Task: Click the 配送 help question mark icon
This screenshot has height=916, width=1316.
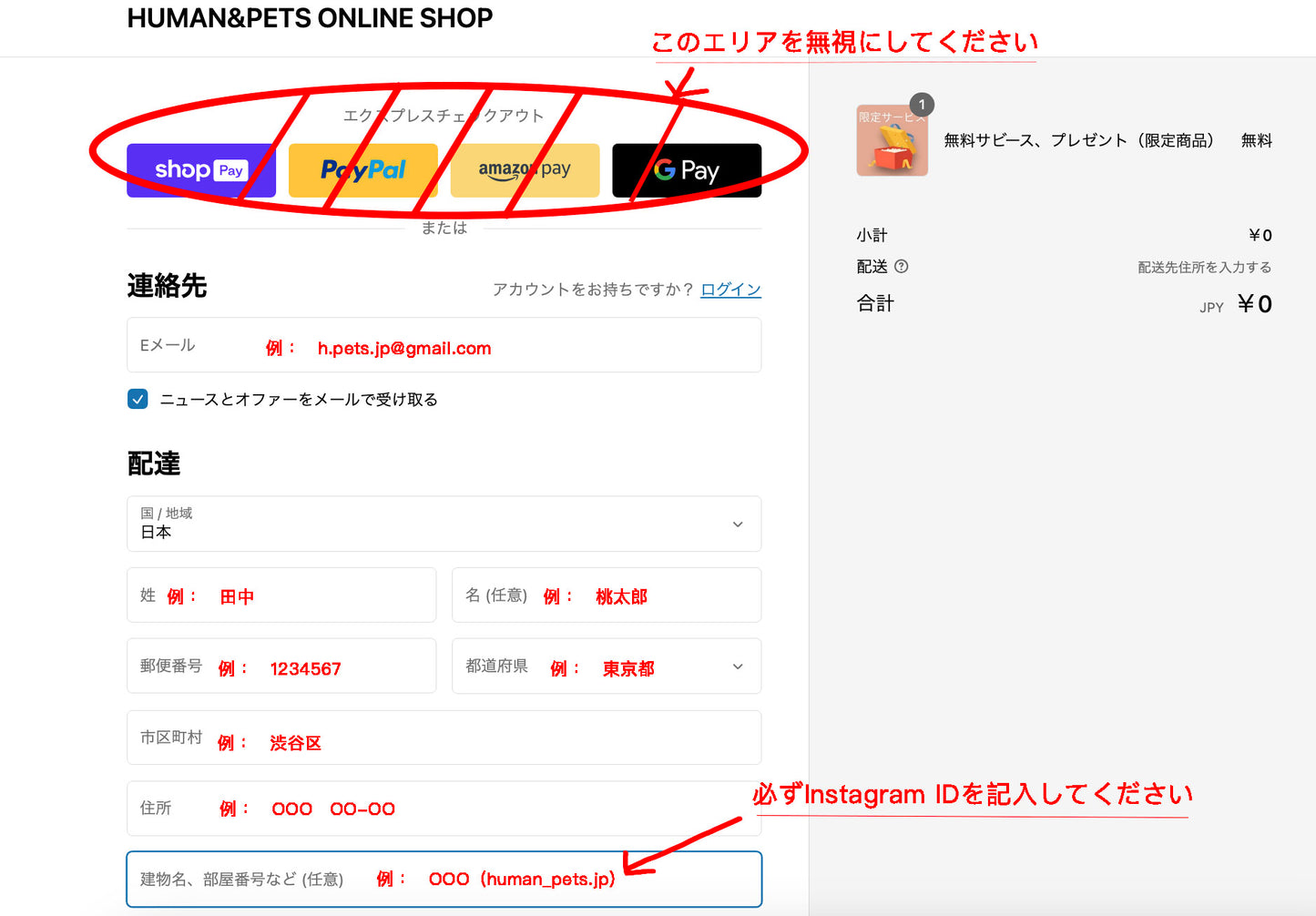Action: (902, 267)
